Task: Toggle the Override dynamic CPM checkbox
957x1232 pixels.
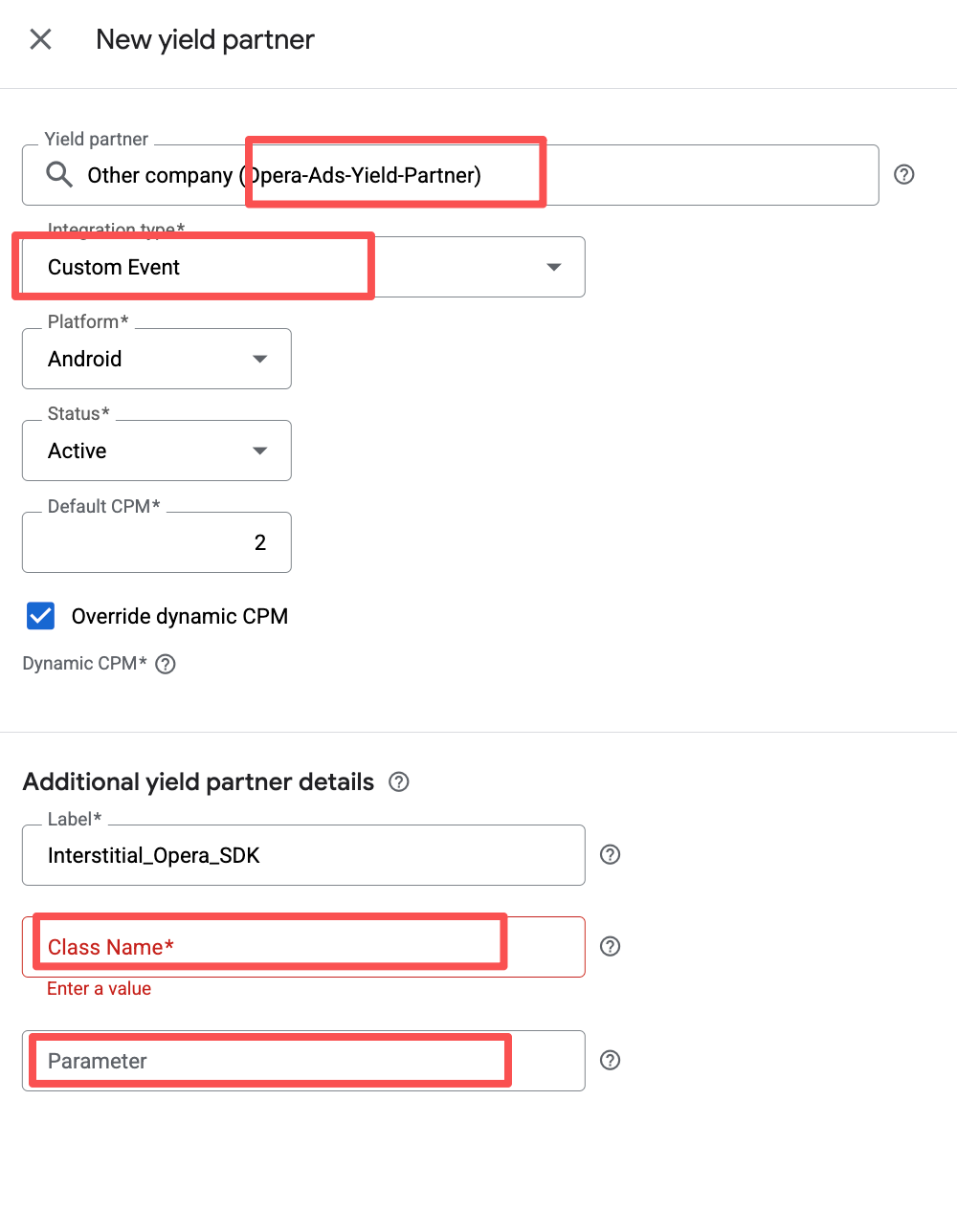Action: [x=40, y=616]
